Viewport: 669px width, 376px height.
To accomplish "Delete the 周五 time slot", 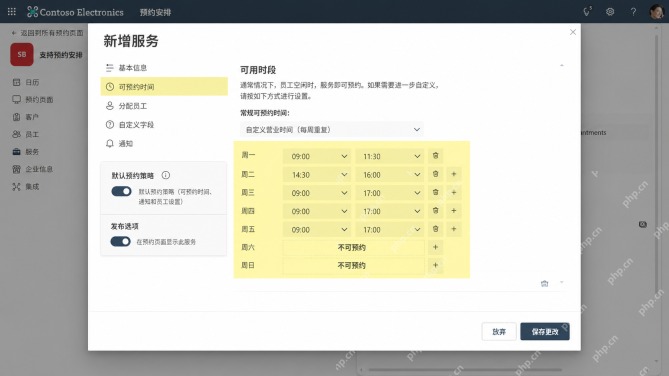I will 436,229.
